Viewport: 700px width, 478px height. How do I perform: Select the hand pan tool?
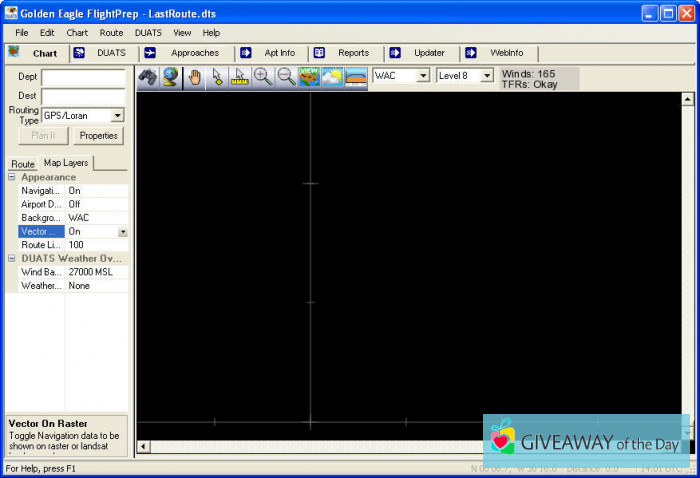coord(195,77)
